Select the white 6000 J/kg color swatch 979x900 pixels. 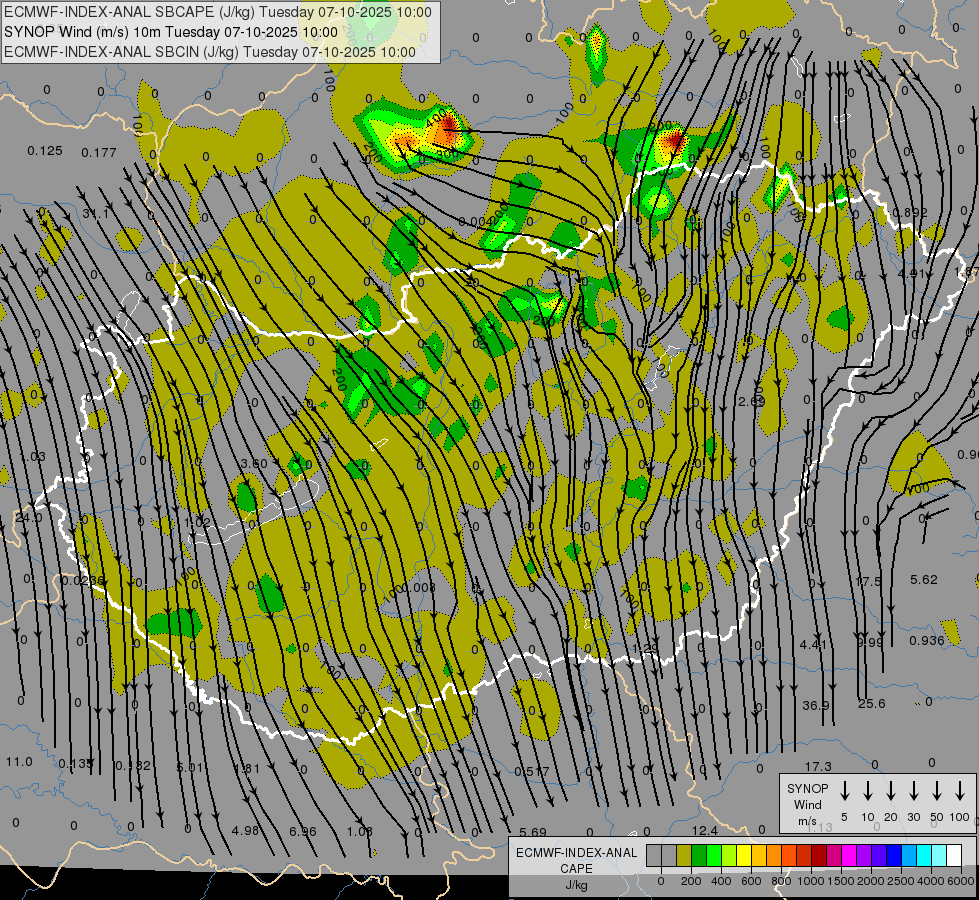tap(954, 855)
